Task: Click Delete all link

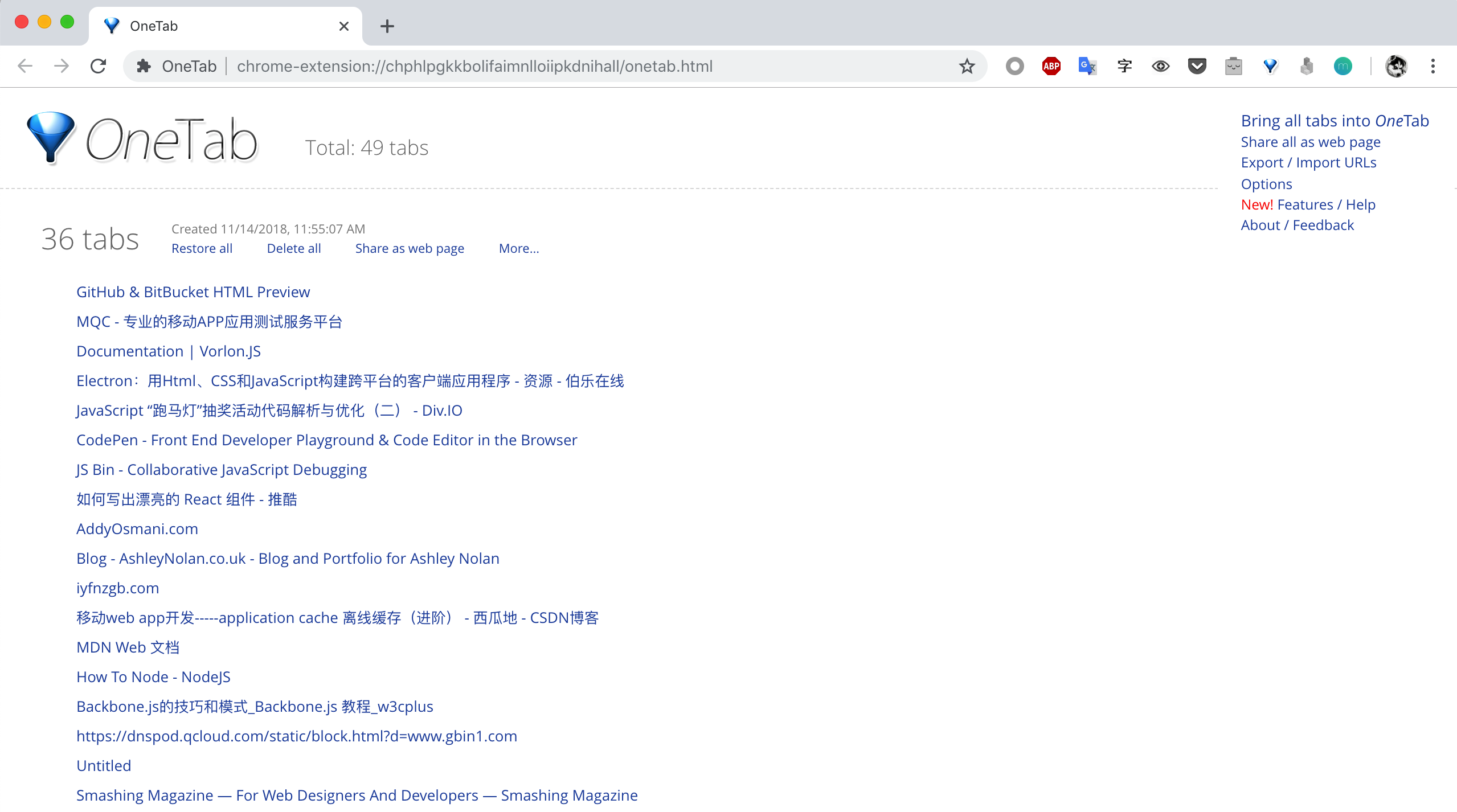Action: pos(293,248)
